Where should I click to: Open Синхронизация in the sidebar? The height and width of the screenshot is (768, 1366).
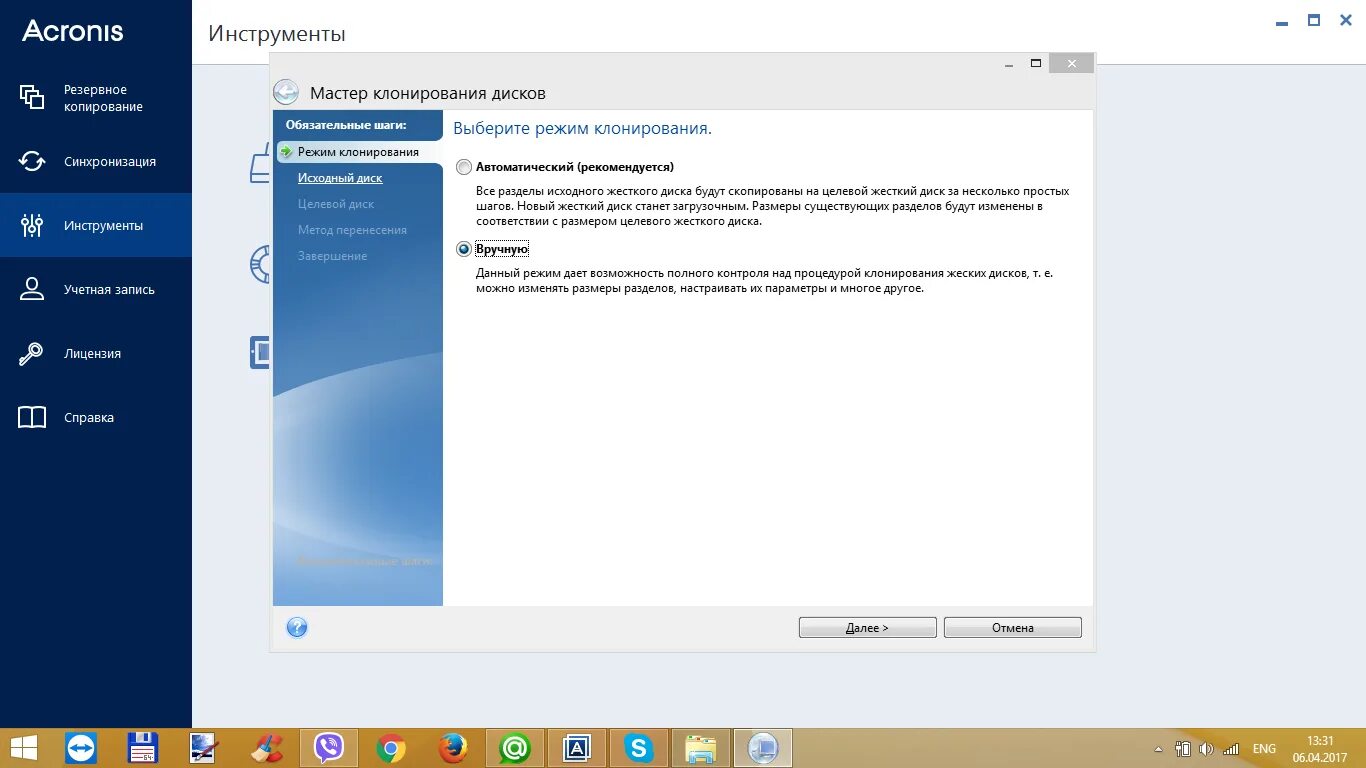pos(96,161)
